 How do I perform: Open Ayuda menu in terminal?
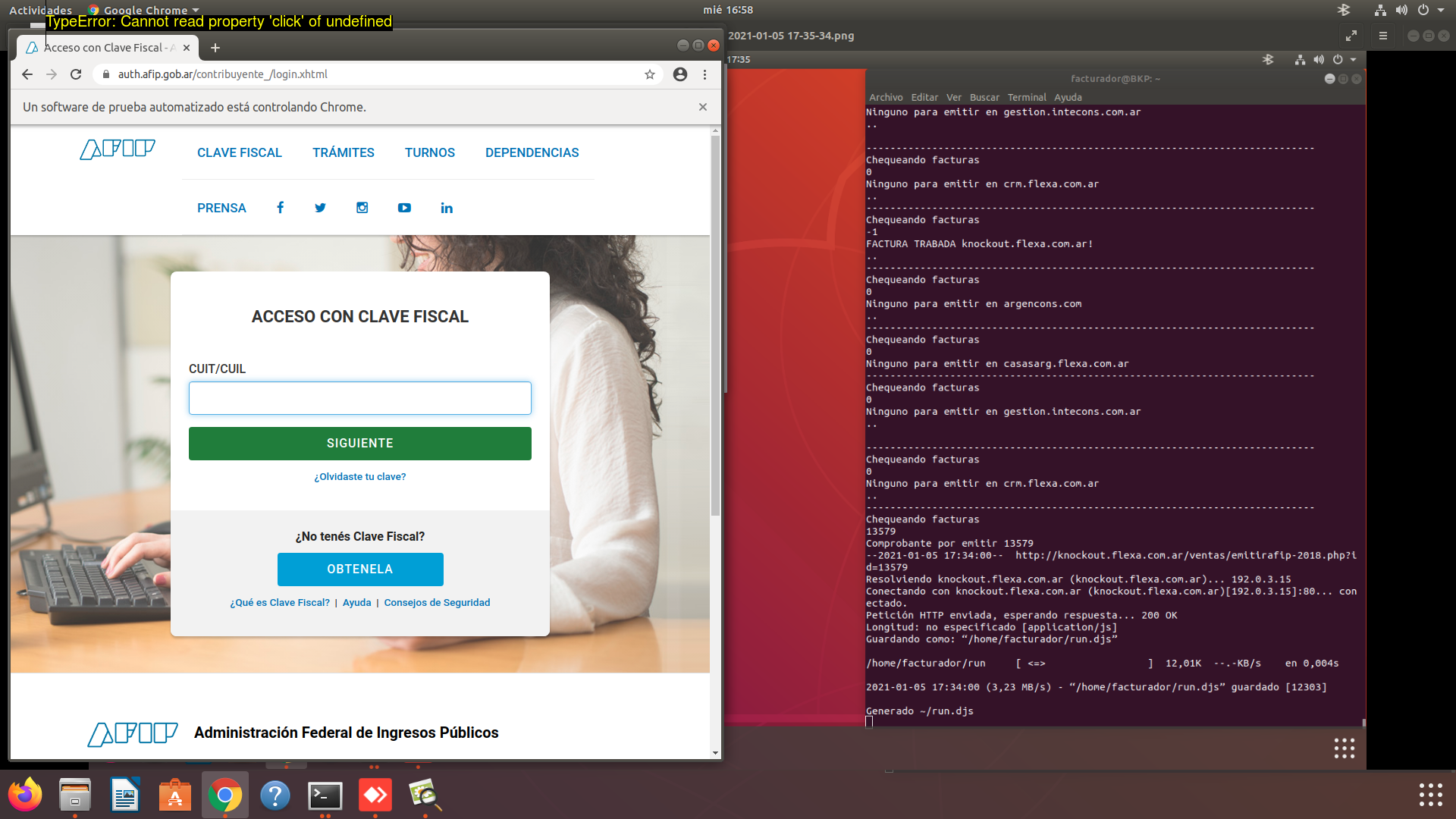(x=1068, y=97)
